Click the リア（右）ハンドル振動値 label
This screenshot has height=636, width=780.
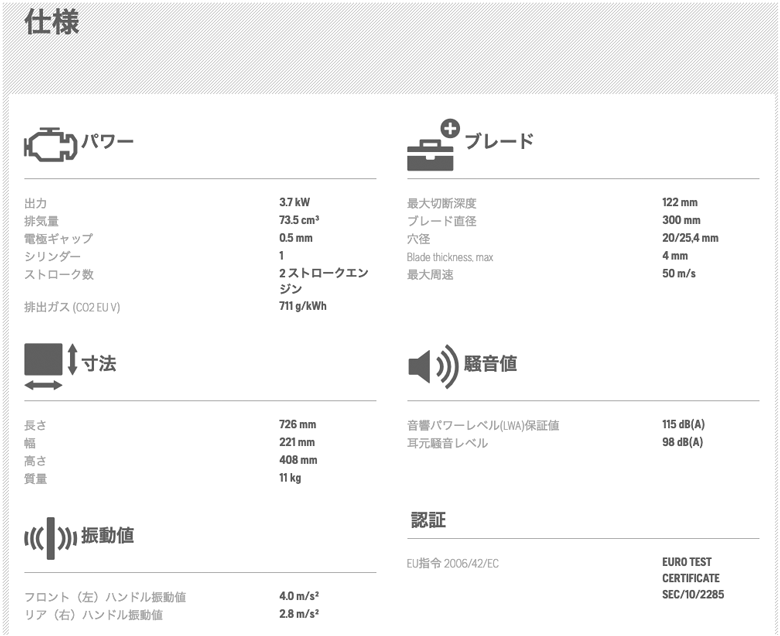tap(94, 615)
